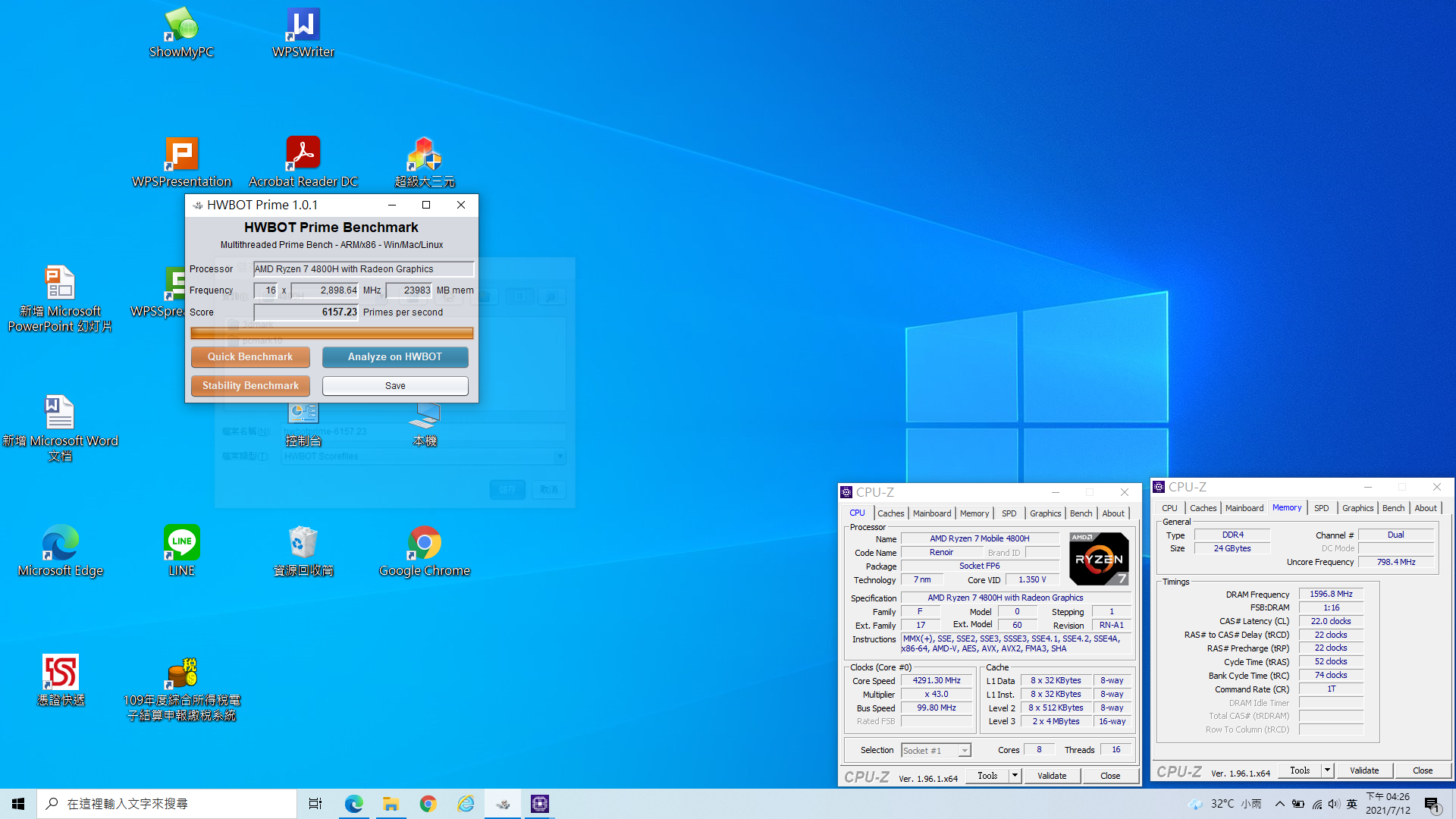Click Close in left CPU-Z window
1456x819 pixels.
coord(1110,776)
